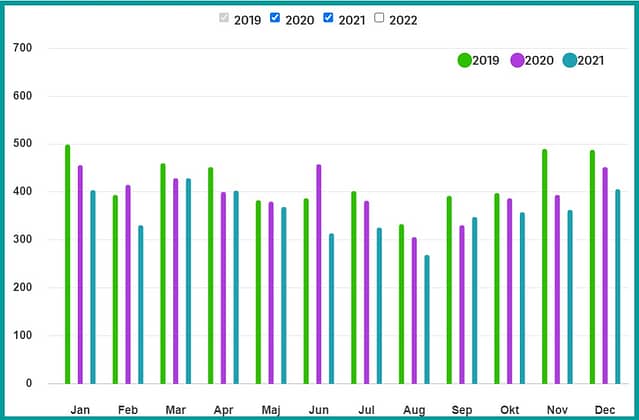Select the green 2019 bar for Apr

211,275
